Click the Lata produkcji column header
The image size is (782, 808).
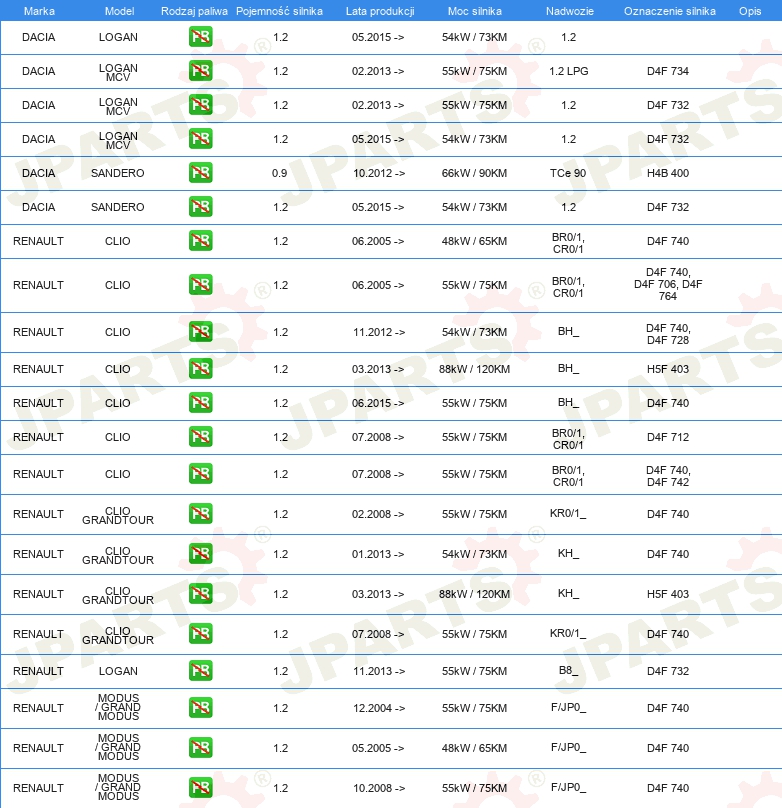coord(380,11)
